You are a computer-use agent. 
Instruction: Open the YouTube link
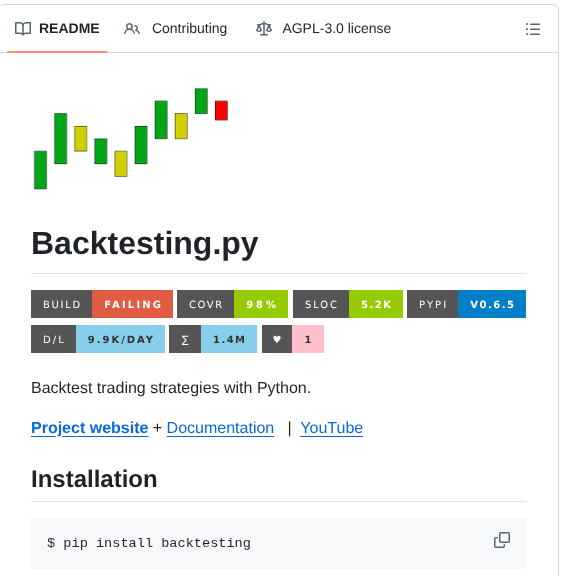(x=332, y=428)
